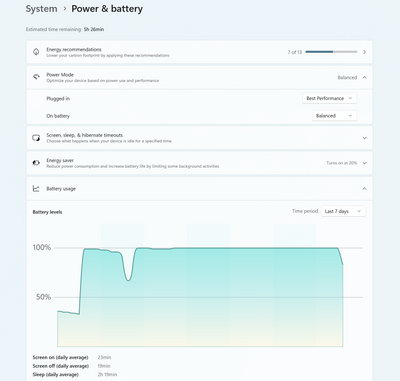Screen dimensions: 400x381
Task: Click the 100% line on battery graph
Action: tap(208, 248)
